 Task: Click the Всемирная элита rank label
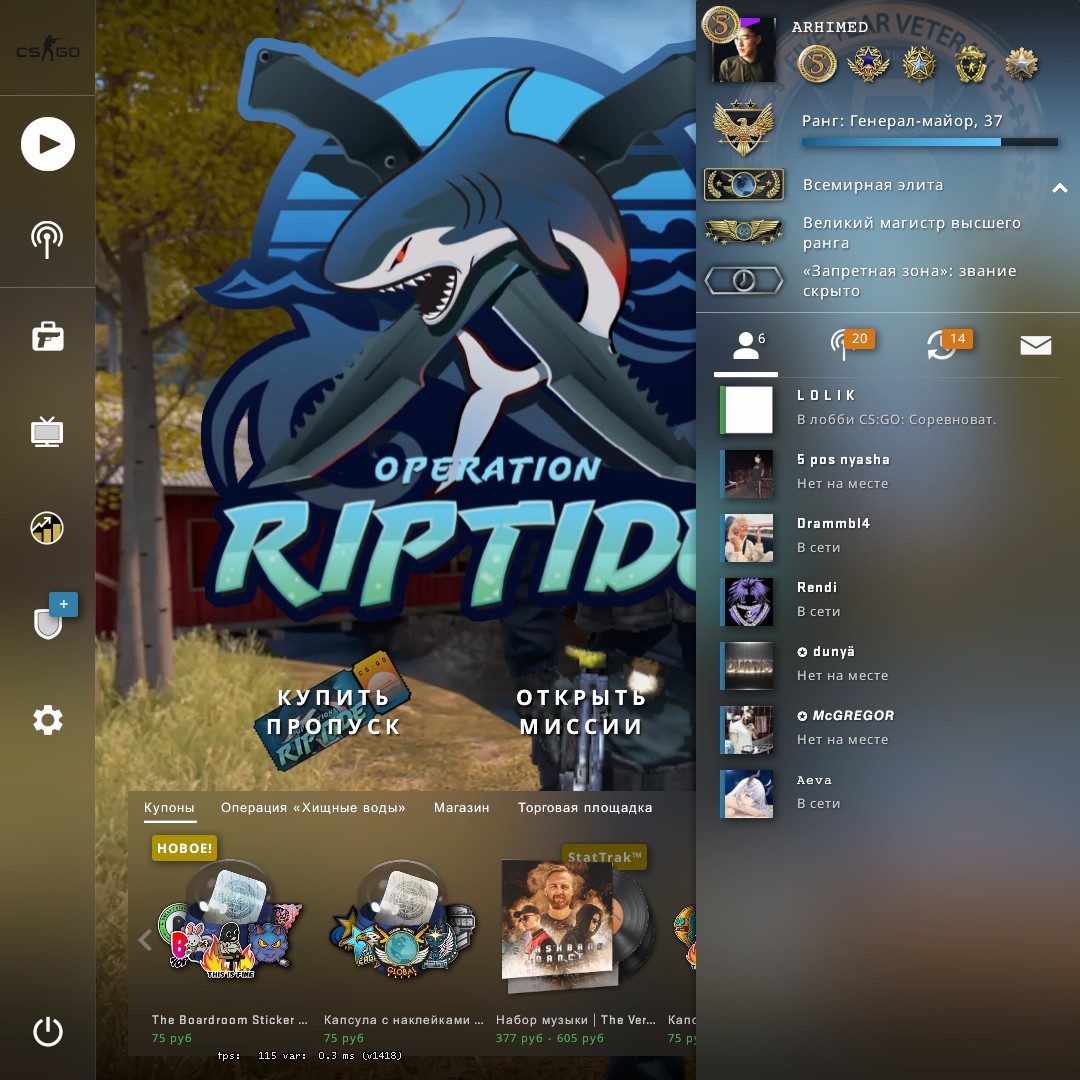pos(873,185)
